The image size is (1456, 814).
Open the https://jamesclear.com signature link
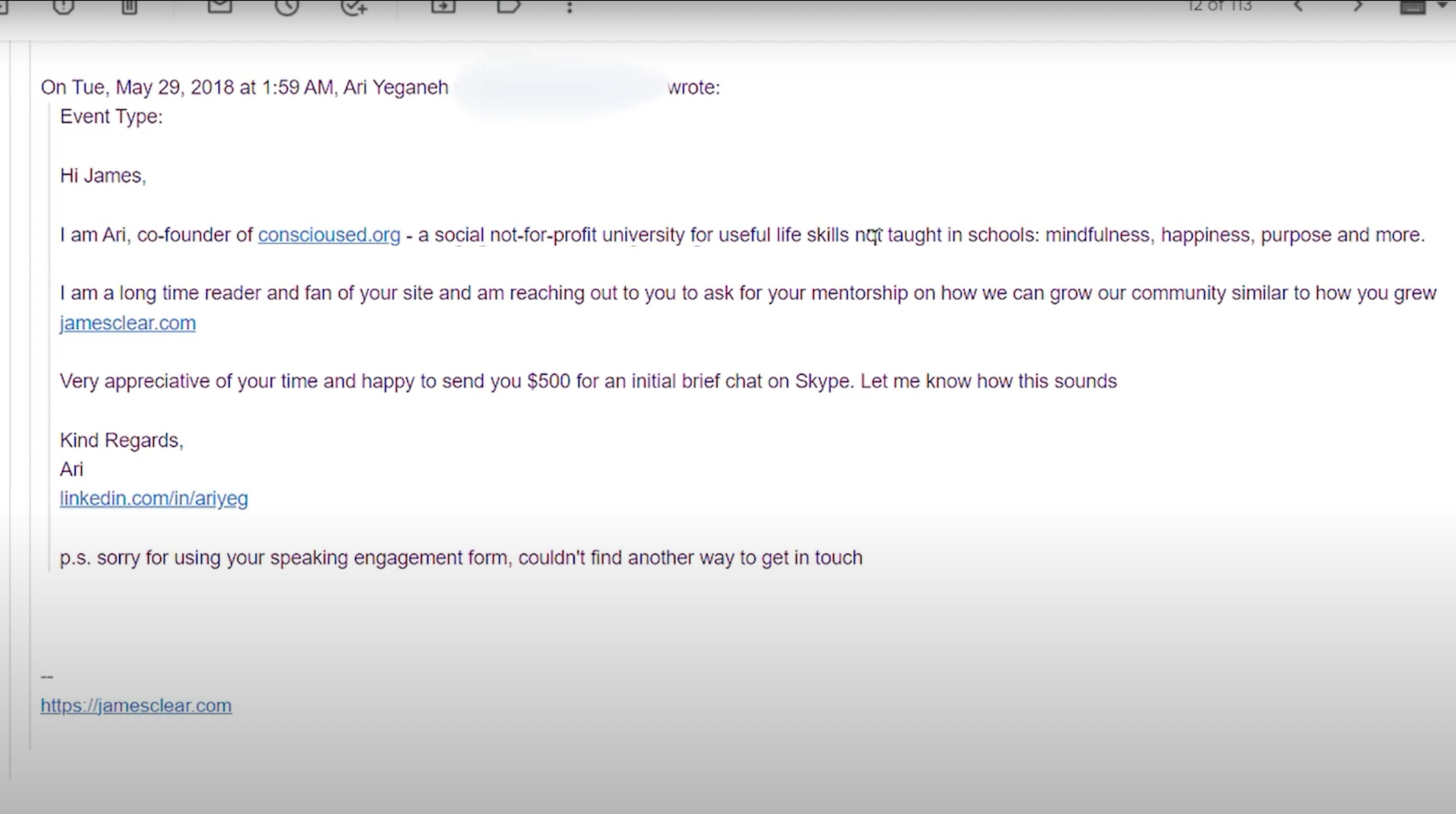click(136, 705)
